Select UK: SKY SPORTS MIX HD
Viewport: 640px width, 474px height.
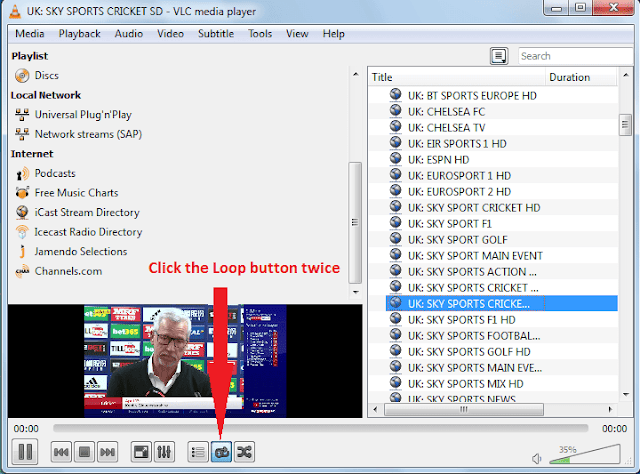coord(465,384)
